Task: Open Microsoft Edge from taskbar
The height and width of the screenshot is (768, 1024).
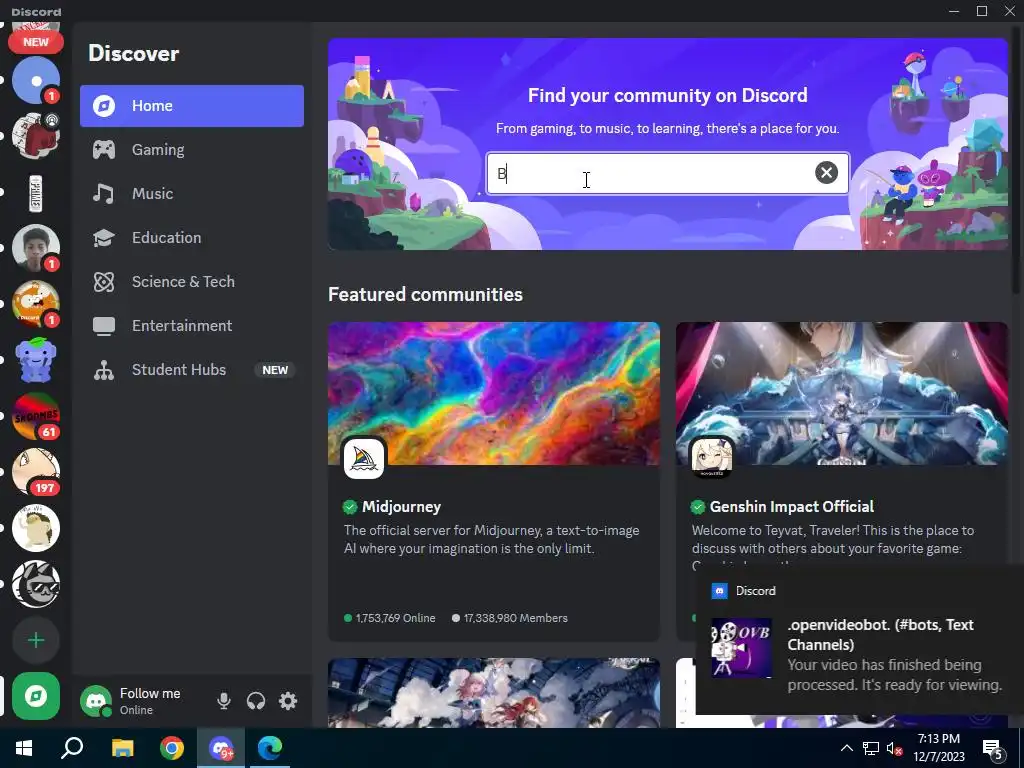Action: click(x=270, y=748)
